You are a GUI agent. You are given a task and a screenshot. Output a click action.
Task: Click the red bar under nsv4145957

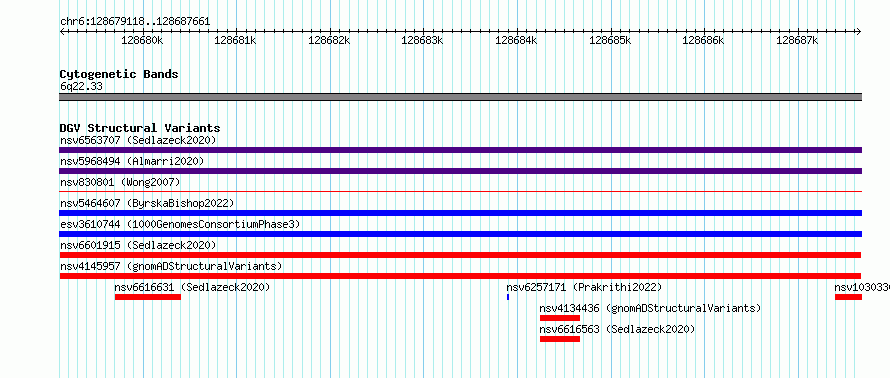click(460, 276)
